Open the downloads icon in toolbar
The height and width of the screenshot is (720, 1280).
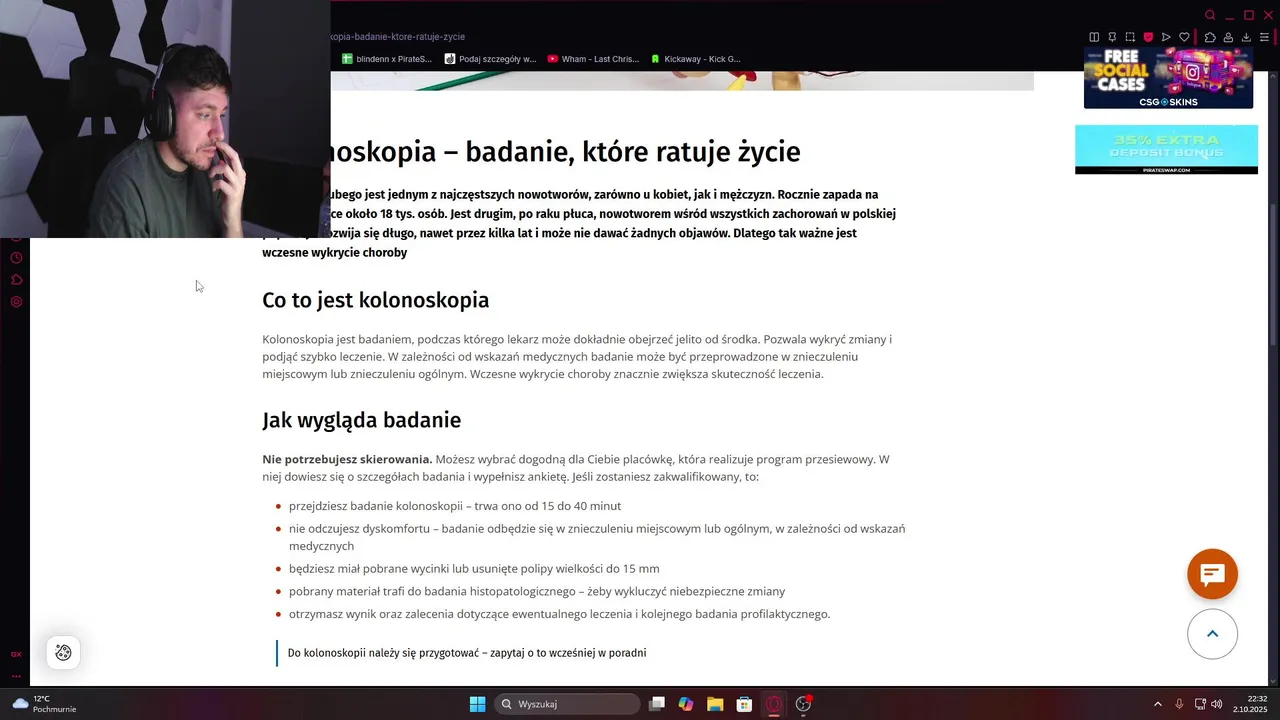pos(1246,37)
